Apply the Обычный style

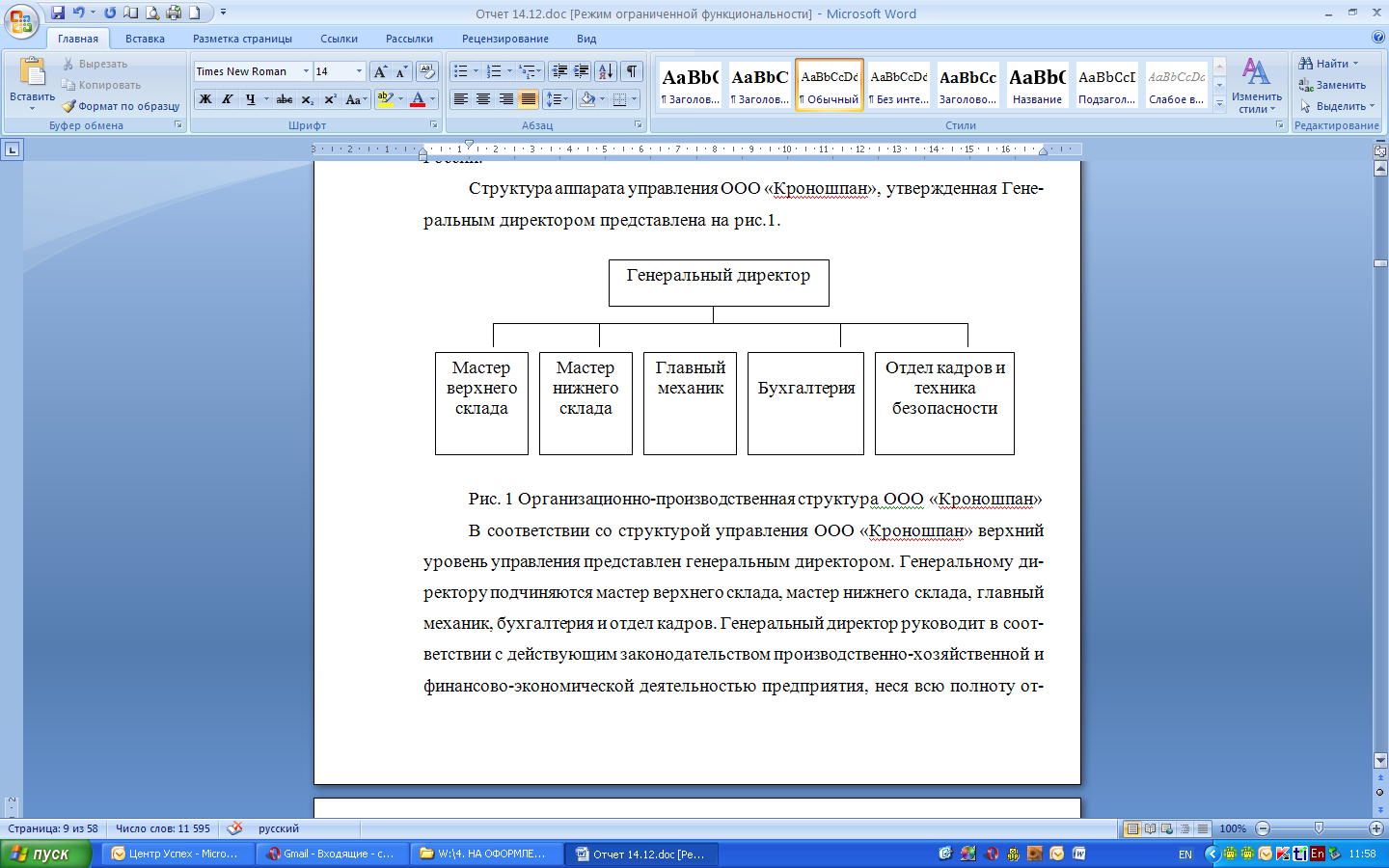[830, 85]
